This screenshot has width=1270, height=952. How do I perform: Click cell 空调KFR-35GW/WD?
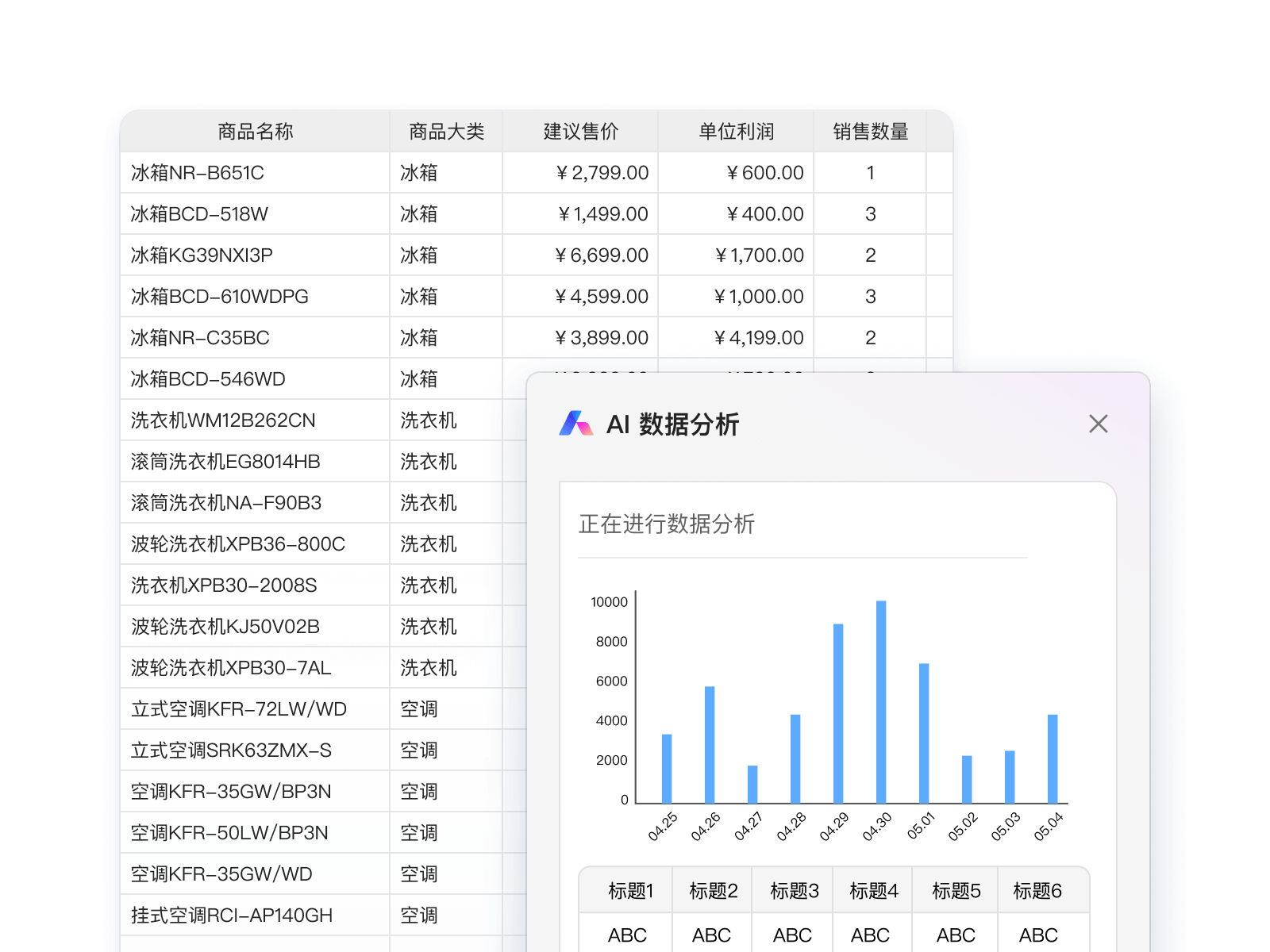coord(255,874)
